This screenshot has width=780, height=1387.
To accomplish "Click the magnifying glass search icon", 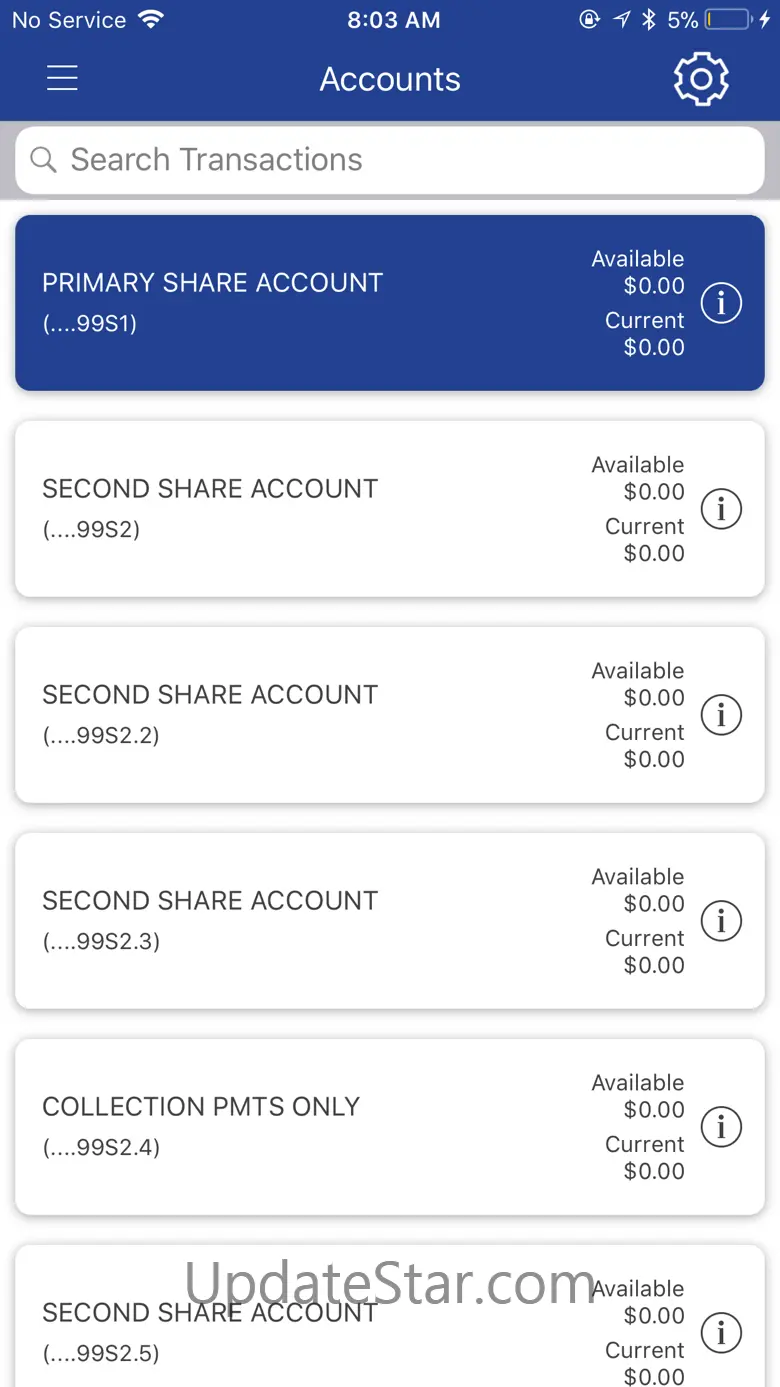I will [43, 160].
